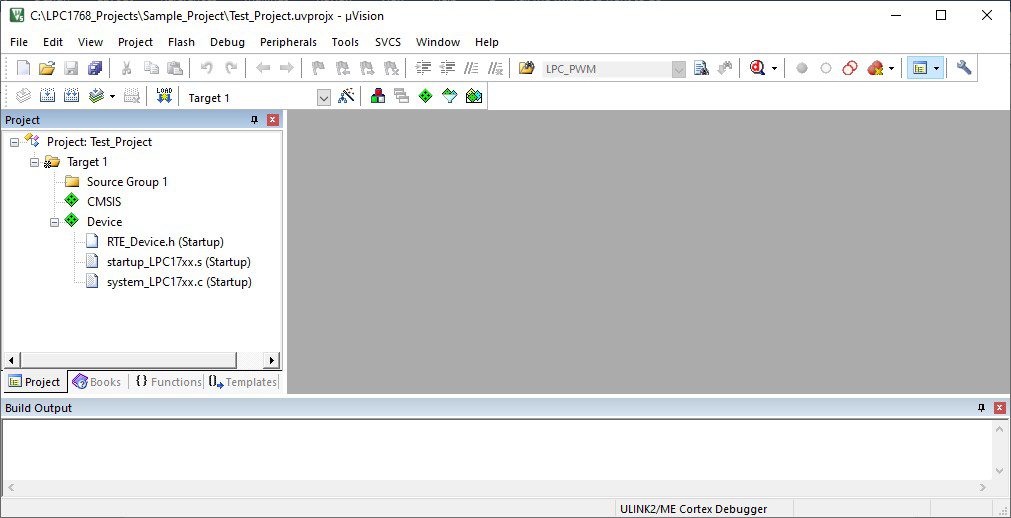The width and height of the screenshot is (1011, 518).
Task: Open the Peripherals menu
Action: 288,42
